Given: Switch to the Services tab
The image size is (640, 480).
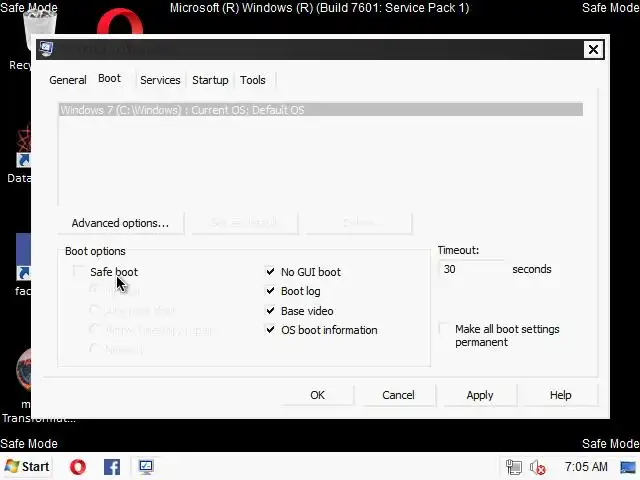Looking at the screenshot, I should pyautogui.click(x=160, y=80).
